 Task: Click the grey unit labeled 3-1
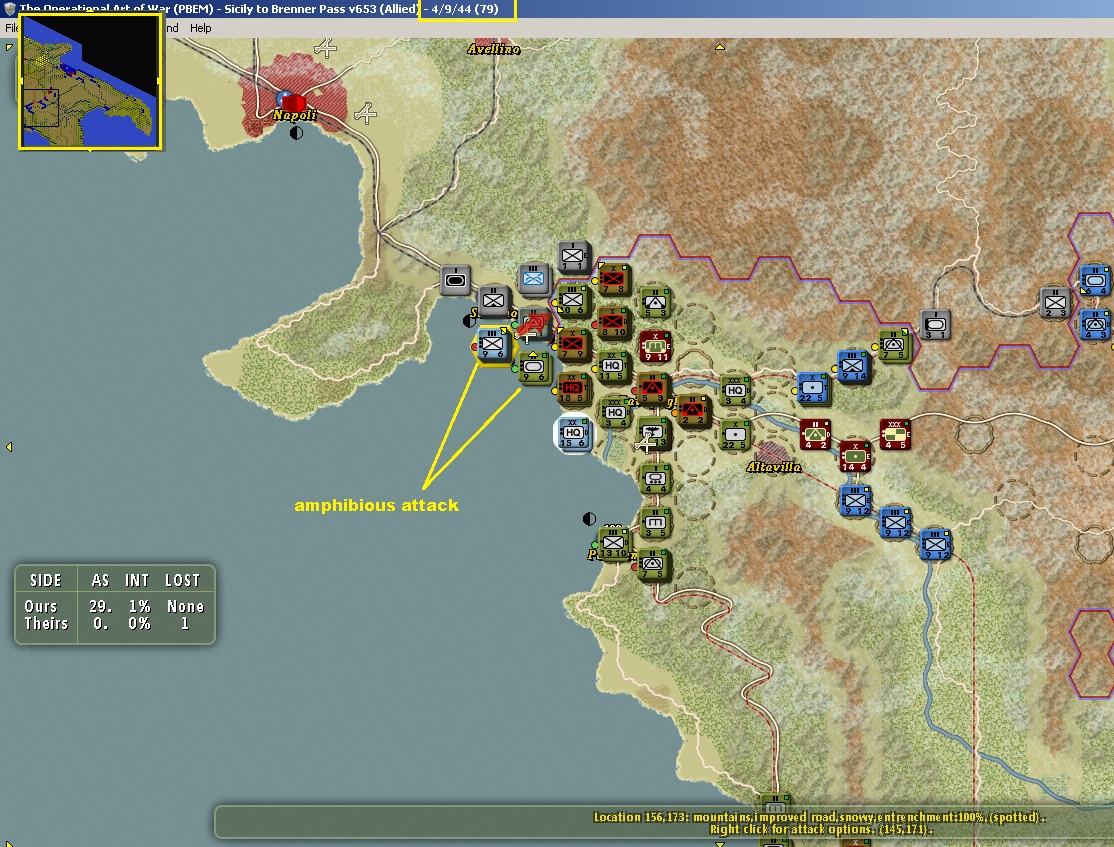[935, 325]
